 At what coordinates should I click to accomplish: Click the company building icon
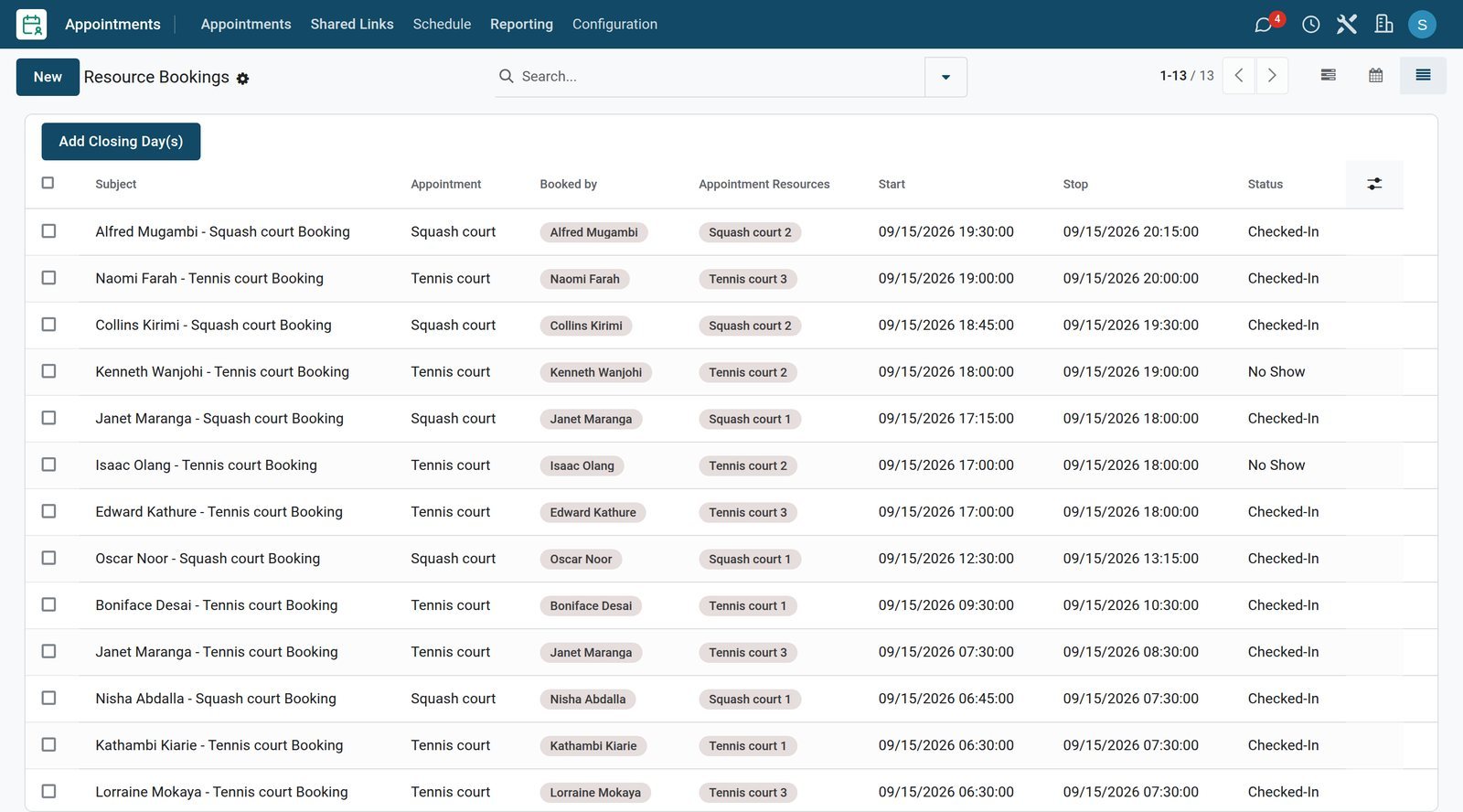(1384, 25)
